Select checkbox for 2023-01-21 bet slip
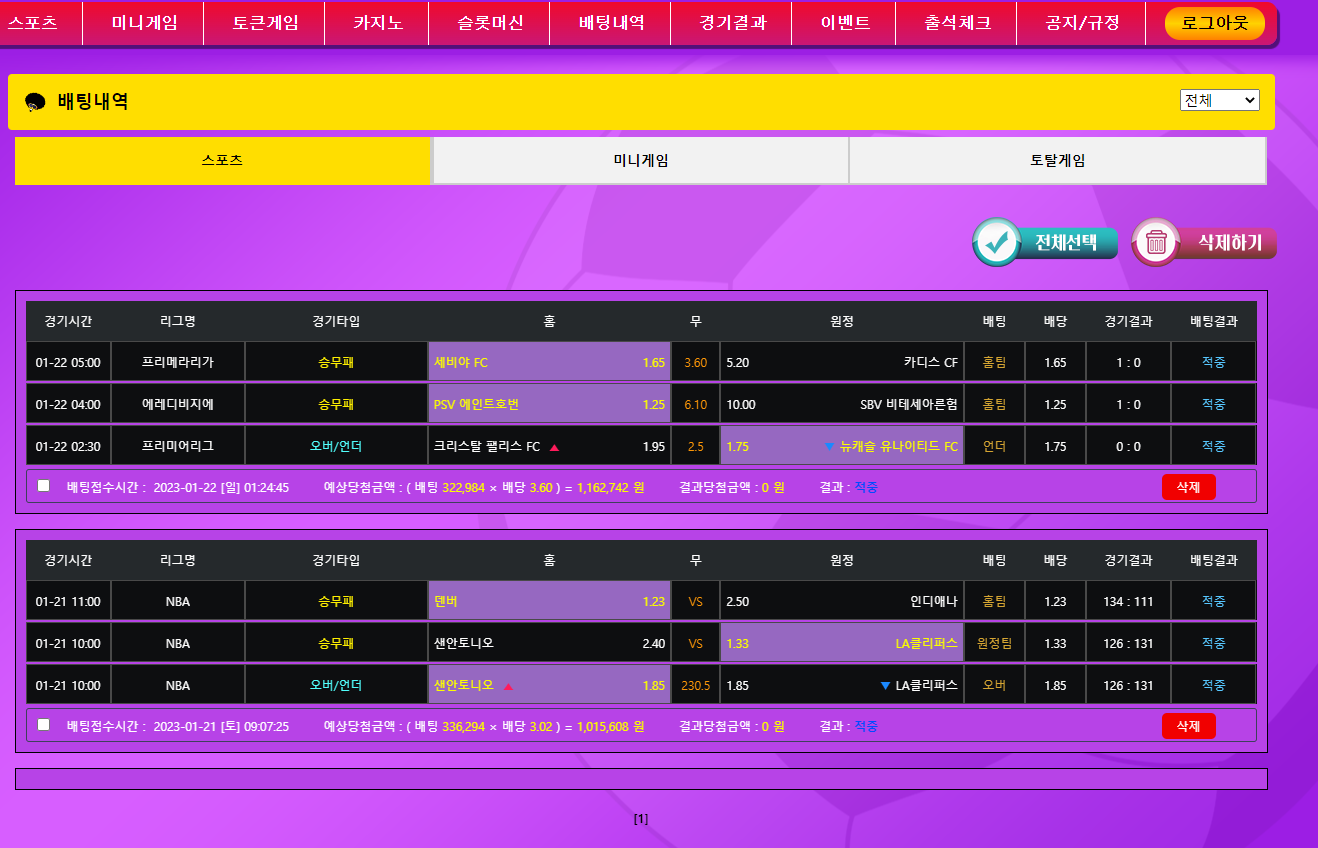Image resolution: width=1318 pixels, height=848 pixels. [x=43, y=725]
